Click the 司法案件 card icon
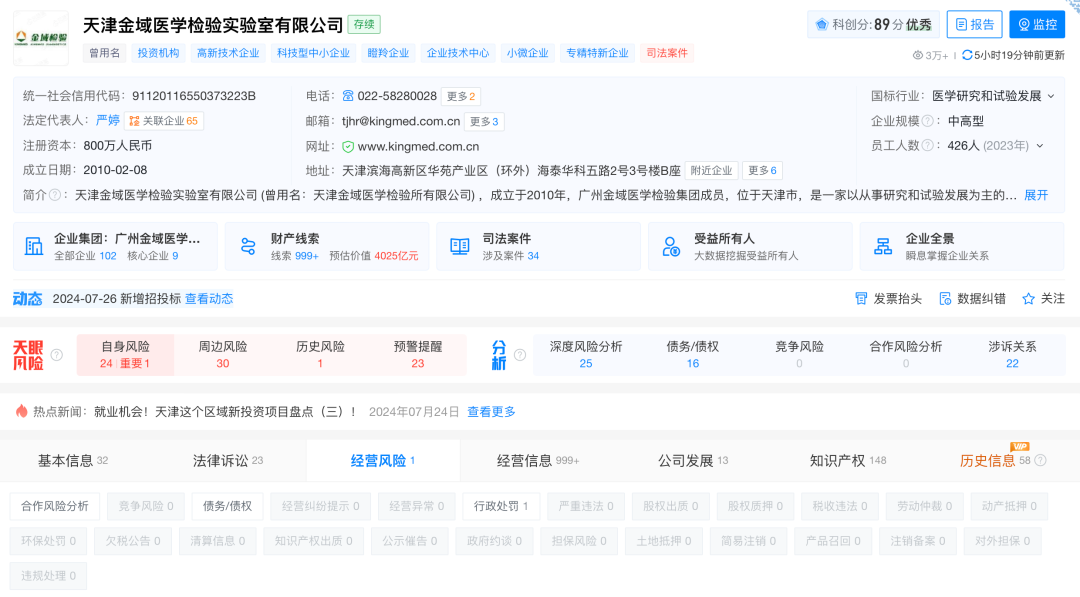Image resolution: width=1080 pixels, height=597 pixels. pyautogui.click(x=460, y=246)
